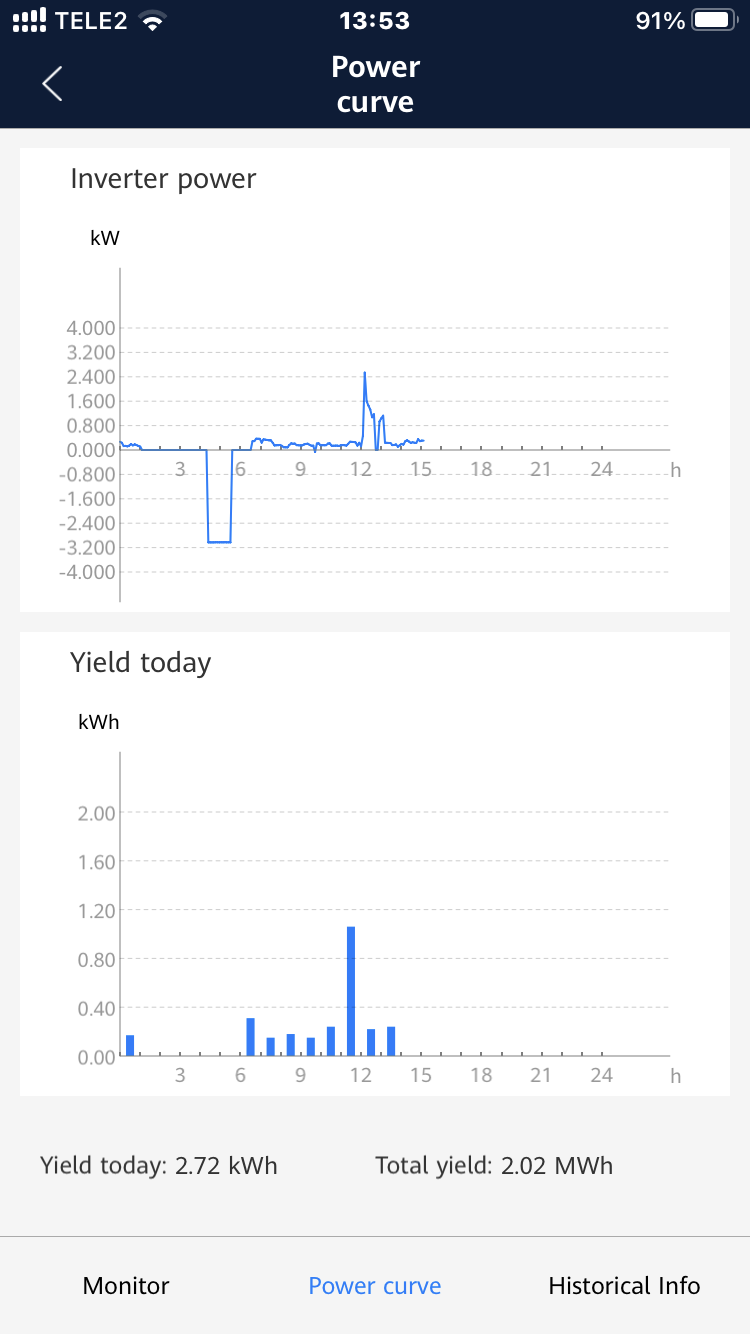This screenshot has width=750, height=1334.
Task: Tap the "Yield today: 2.72 kWh" summary
Action: 159,1165
